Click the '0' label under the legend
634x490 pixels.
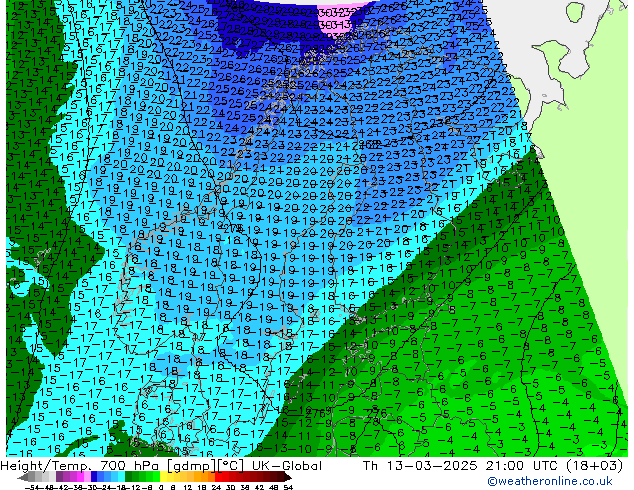tap(161, 487)
